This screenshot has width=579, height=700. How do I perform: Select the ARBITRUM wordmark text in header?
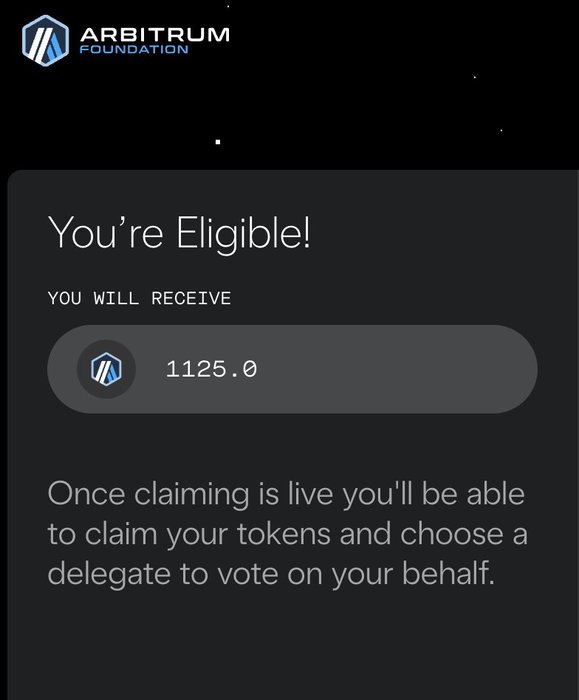click(x=154, y=34)
